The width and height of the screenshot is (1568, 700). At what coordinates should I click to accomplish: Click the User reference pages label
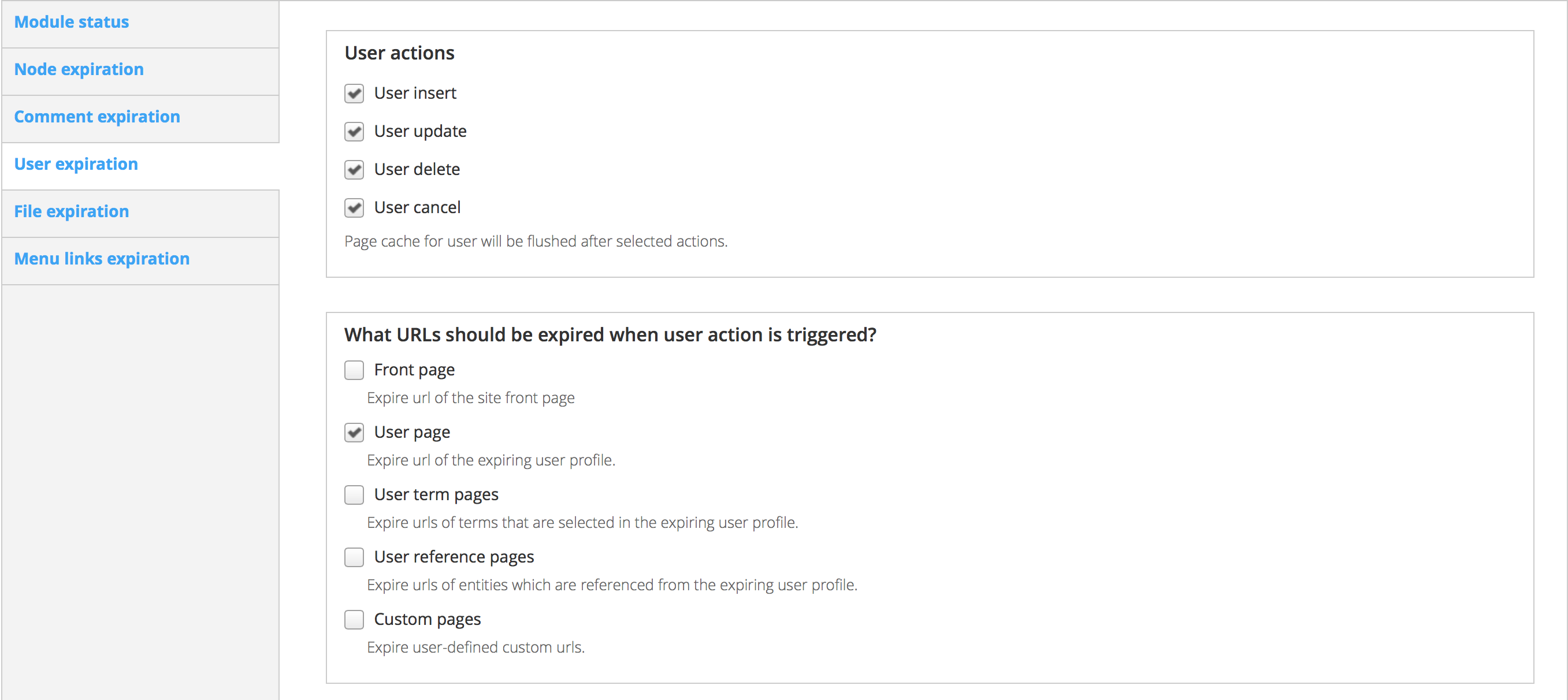[x=454, y=557]
